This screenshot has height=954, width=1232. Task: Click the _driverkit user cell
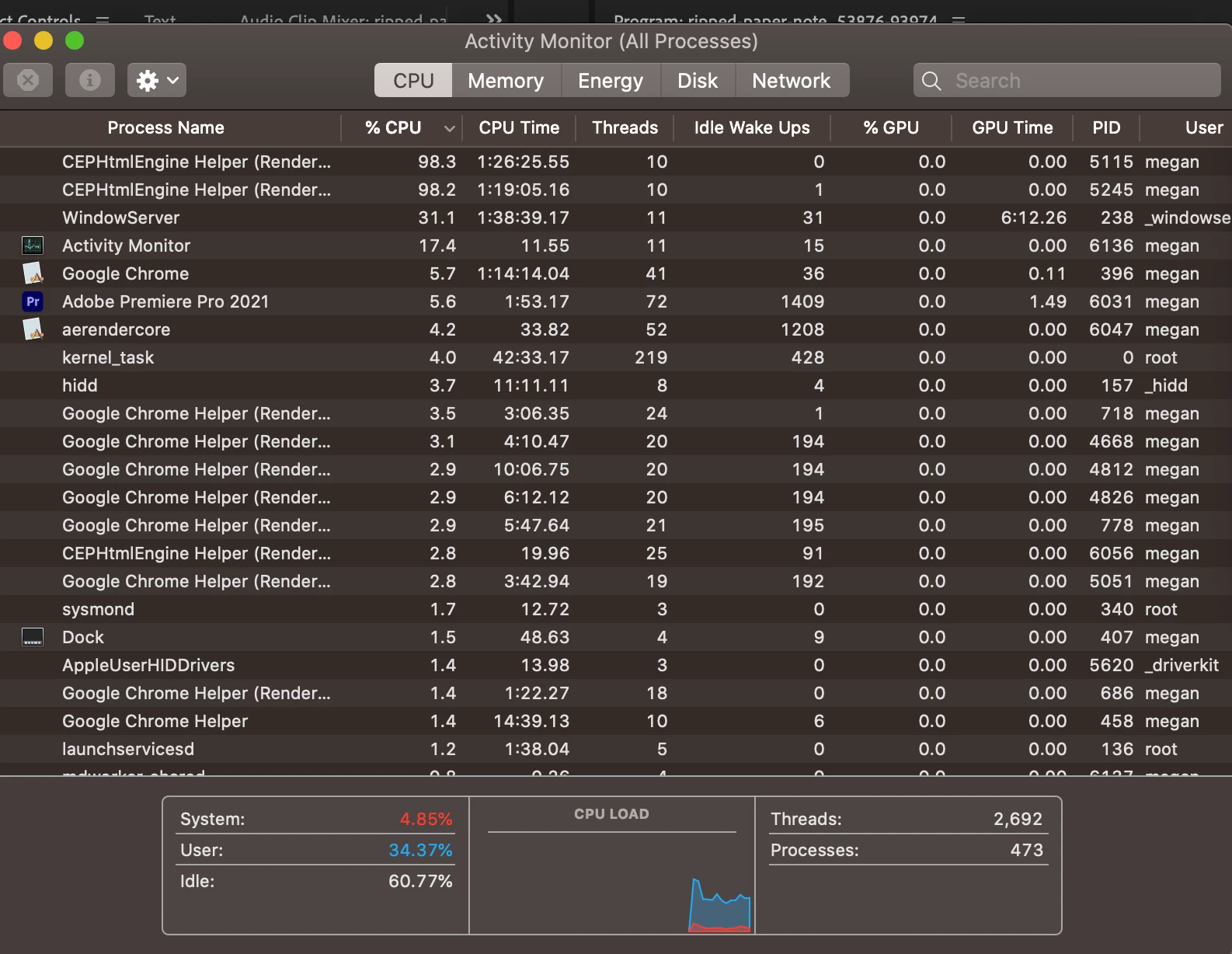1182,665
